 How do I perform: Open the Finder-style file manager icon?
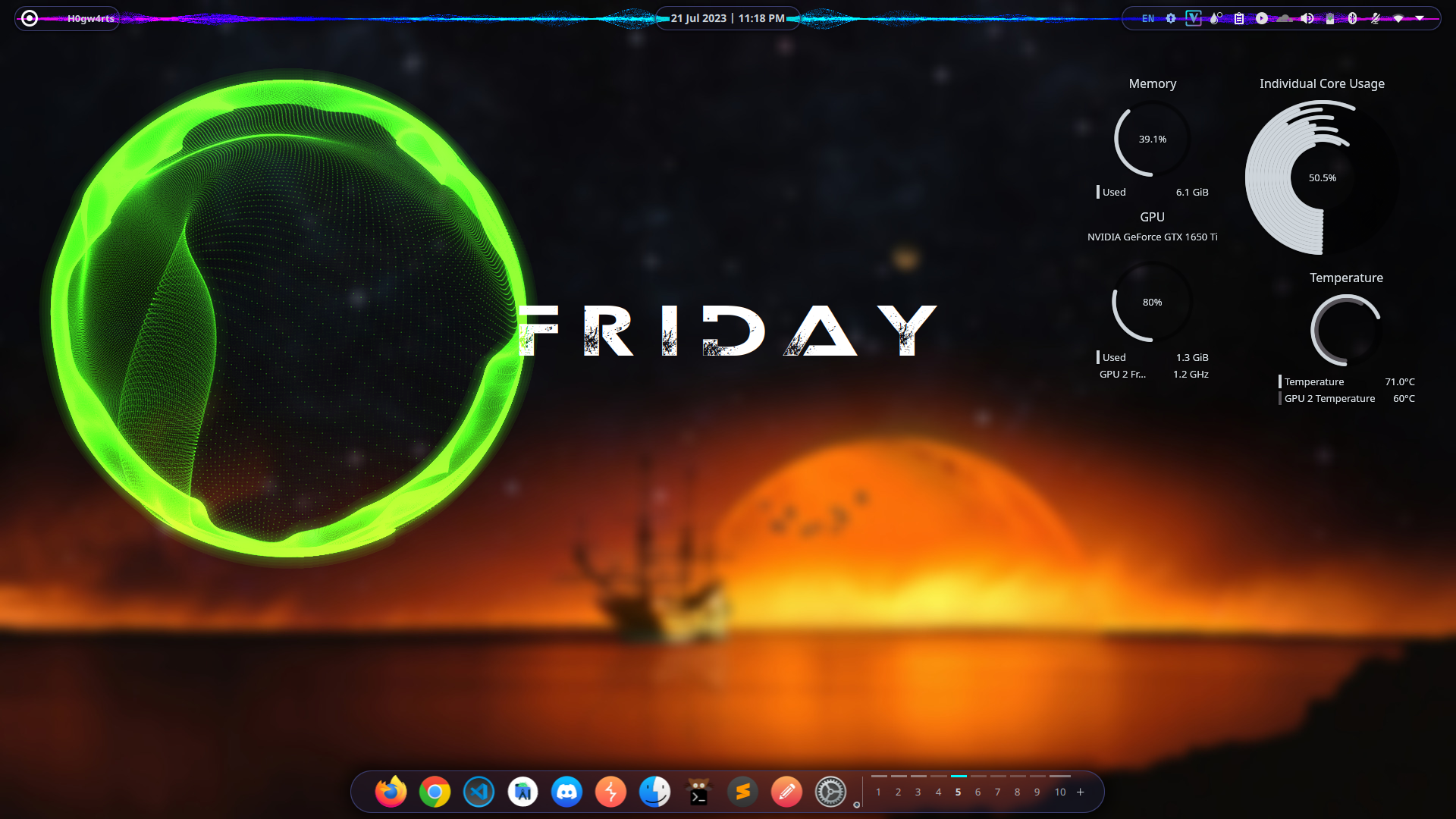654,792
